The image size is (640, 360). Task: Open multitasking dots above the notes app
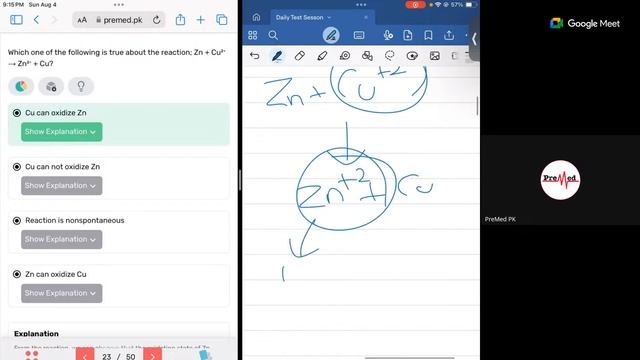pos(361,5)
